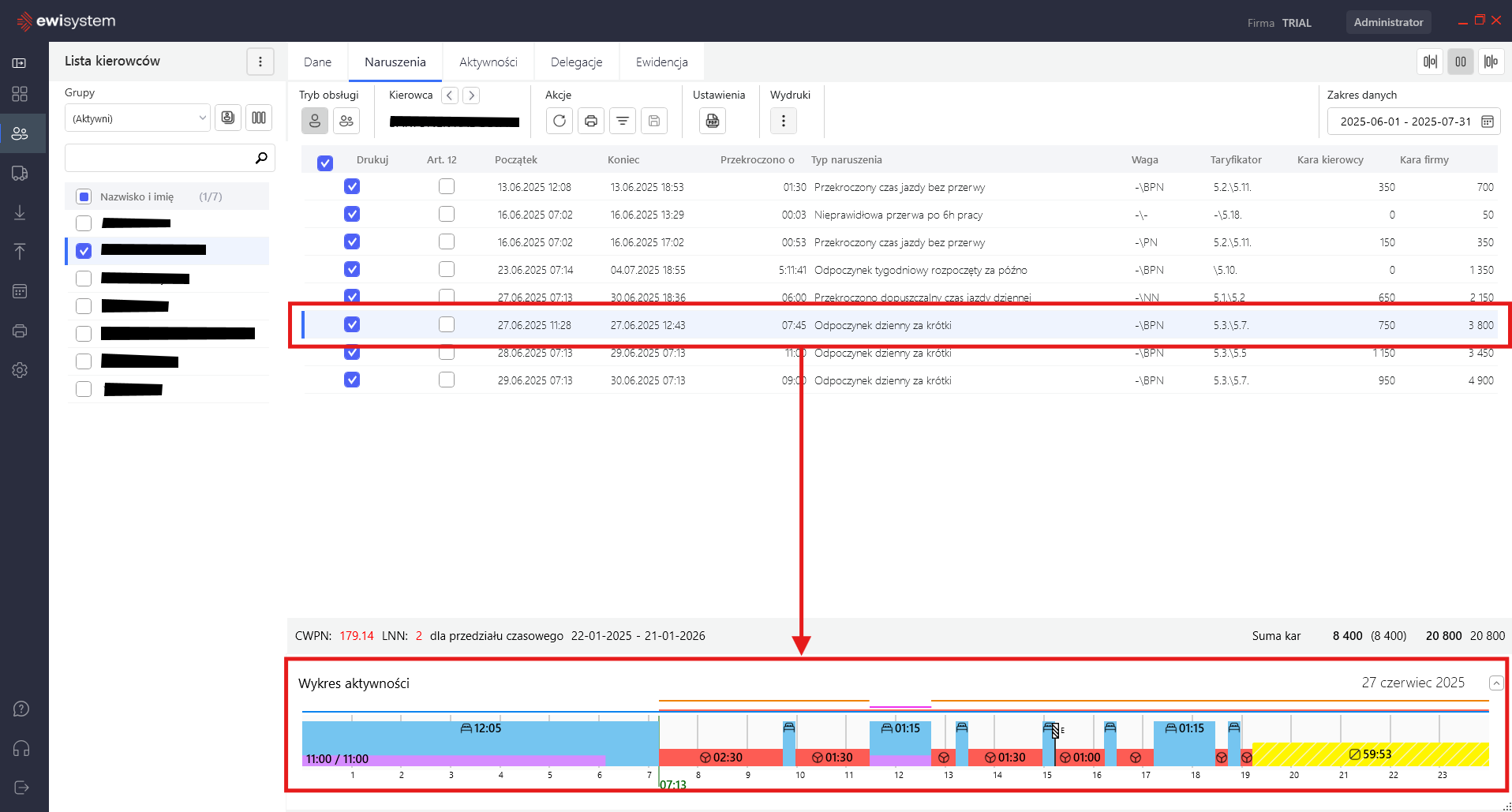Screen dimensions: 1512x812
Task: Click the refresh icon under Akcje
Action: point(560,121)
